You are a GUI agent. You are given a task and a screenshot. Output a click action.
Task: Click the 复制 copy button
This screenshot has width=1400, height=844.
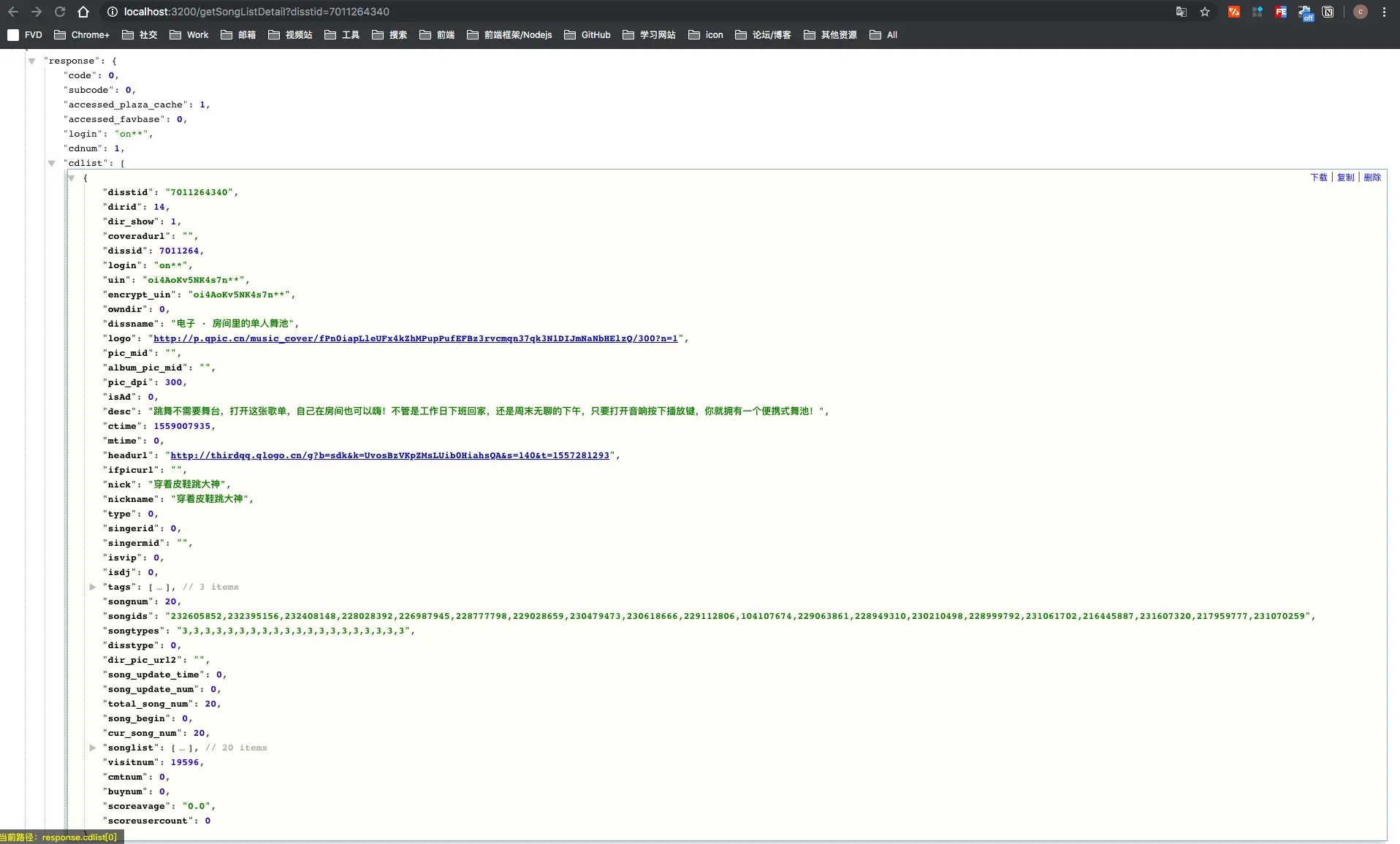tap(1345, 178)
